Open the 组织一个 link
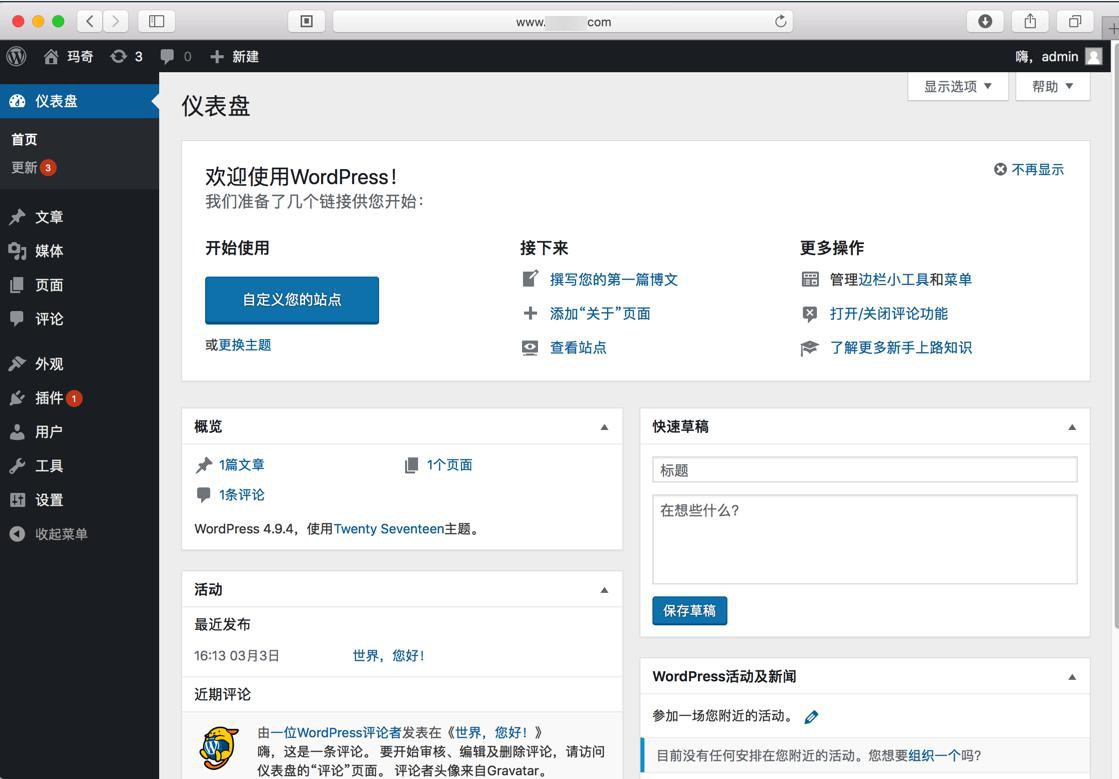 point(934,755)
